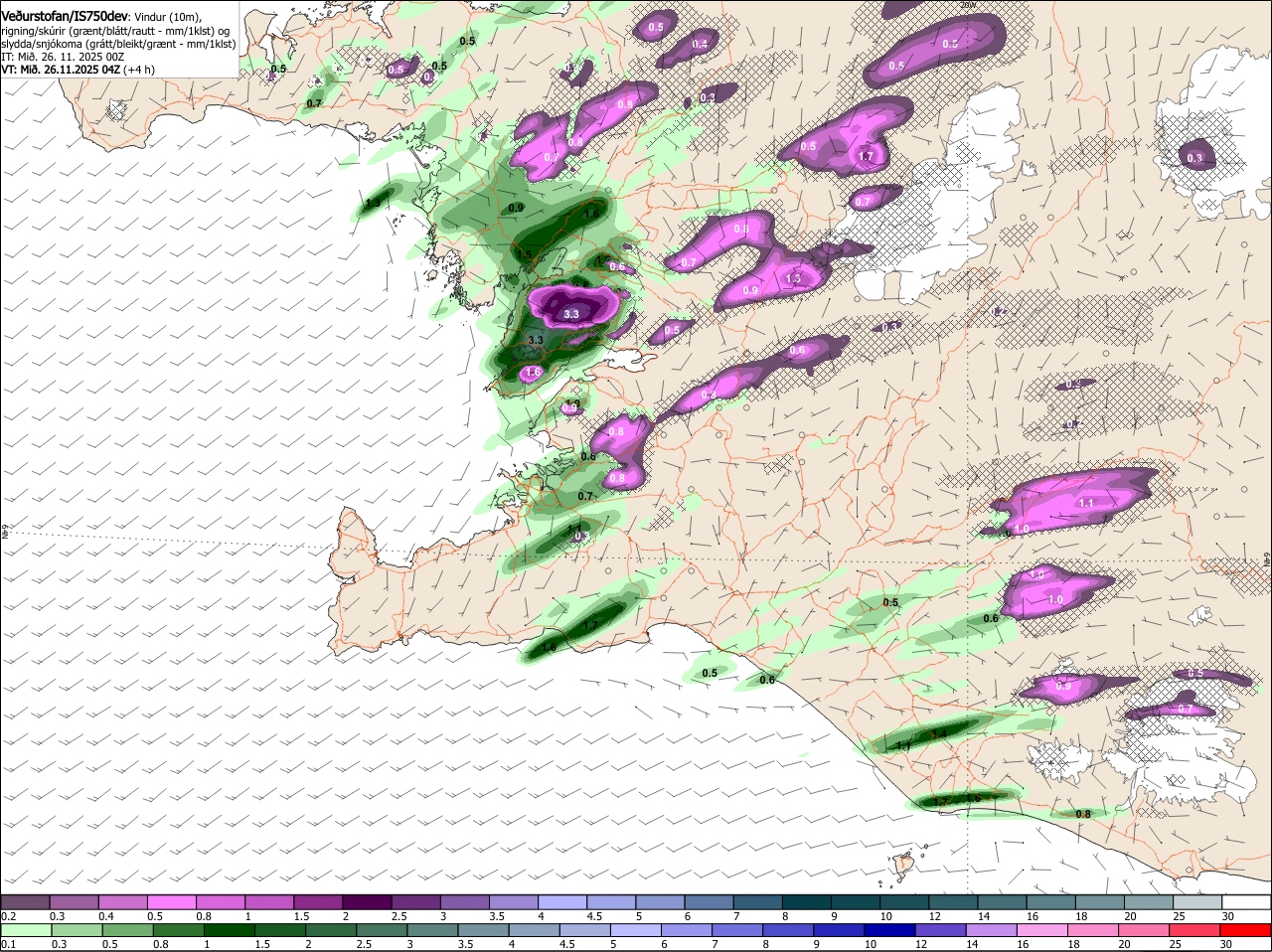Click the "(+4 h)" forecast offset text
Screen dimensions: 1272x952
[x=139, y=70]
